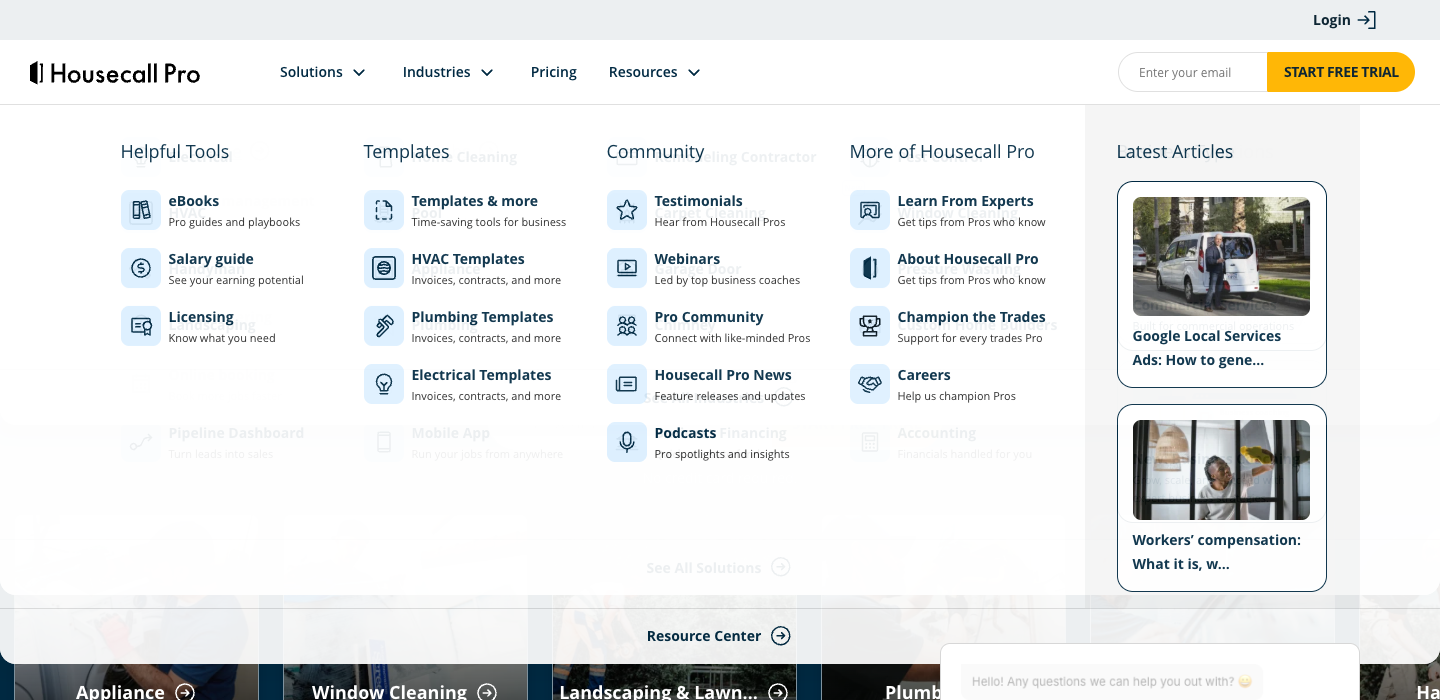
Task: Open the Podcasts link
Action: [x=685, y=433]
